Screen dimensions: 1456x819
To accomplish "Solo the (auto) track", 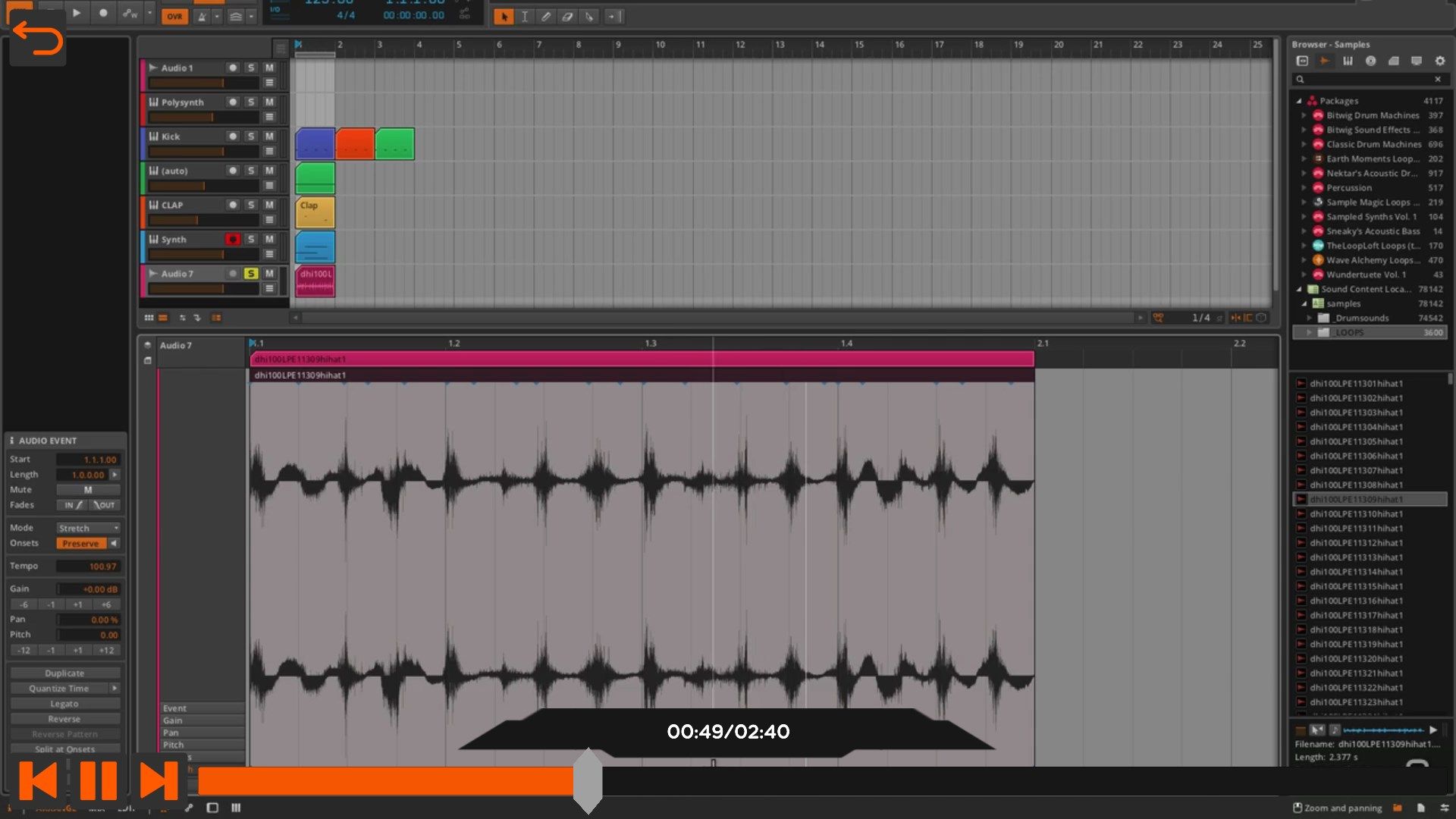I will 251,171.
